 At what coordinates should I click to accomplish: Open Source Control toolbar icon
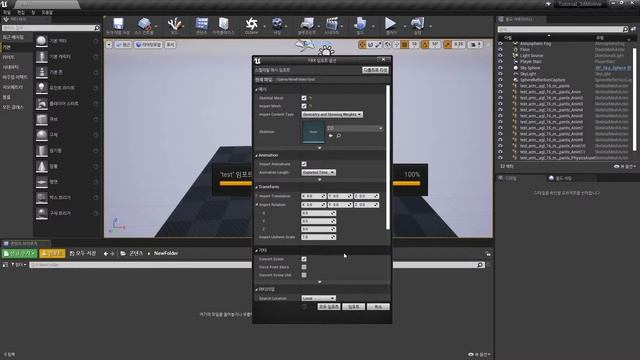[x=144, y=24]
